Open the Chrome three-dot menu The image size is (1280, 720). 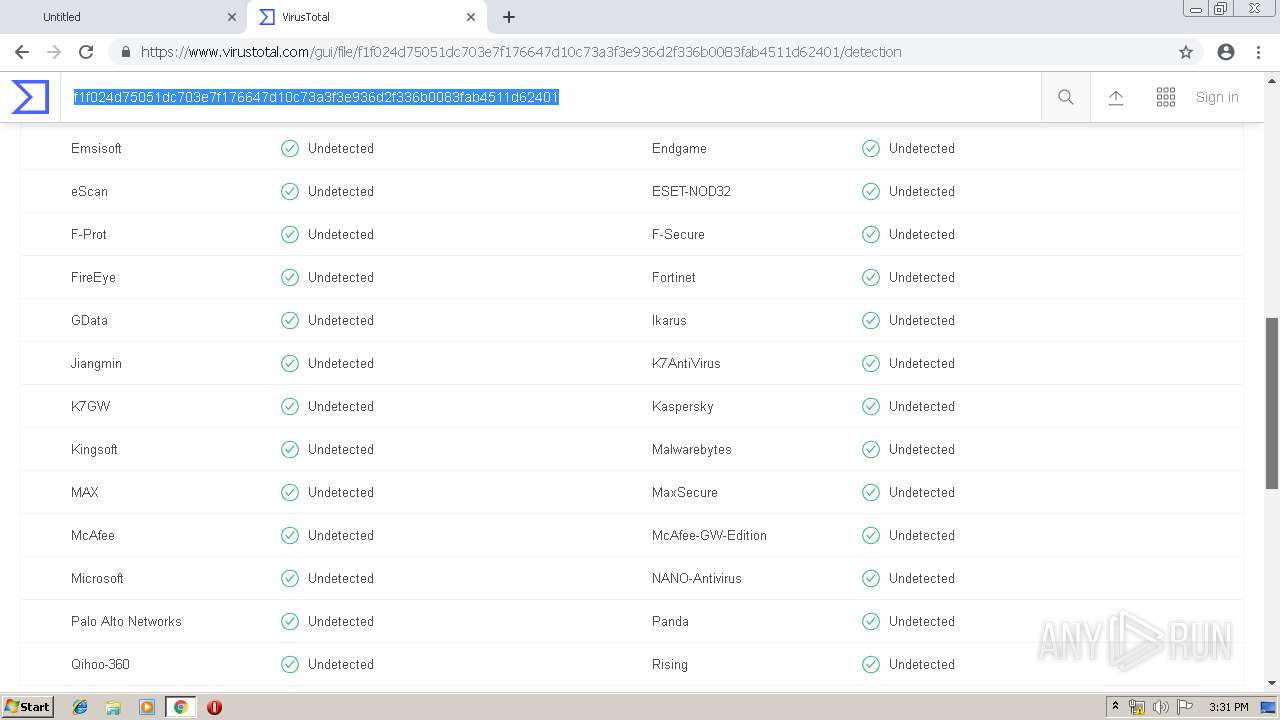coord(1258,52)
